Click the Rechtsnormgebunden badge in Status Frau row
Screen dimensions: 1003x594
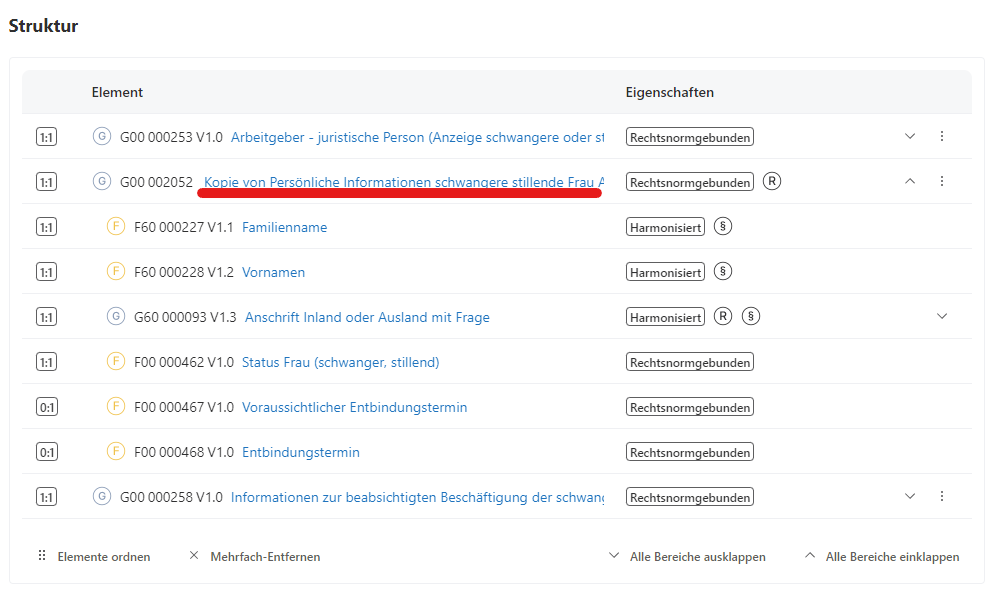tap(690, 362)
